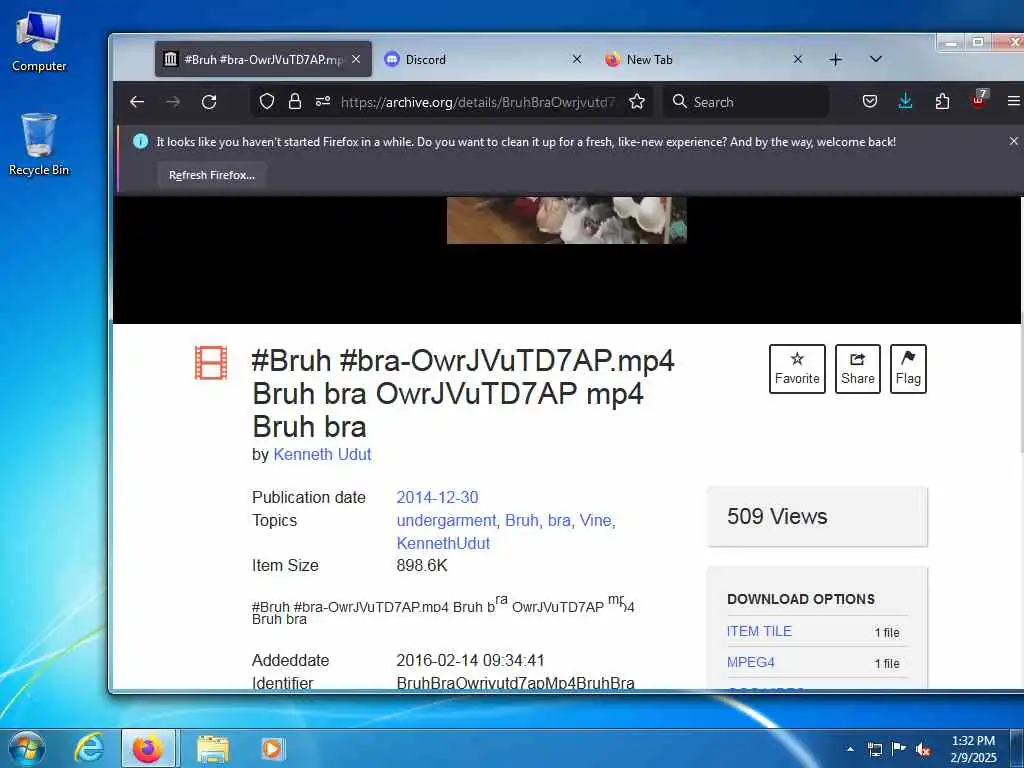
Task: Reload the page with the refresh icon
Action: point(209,102)
